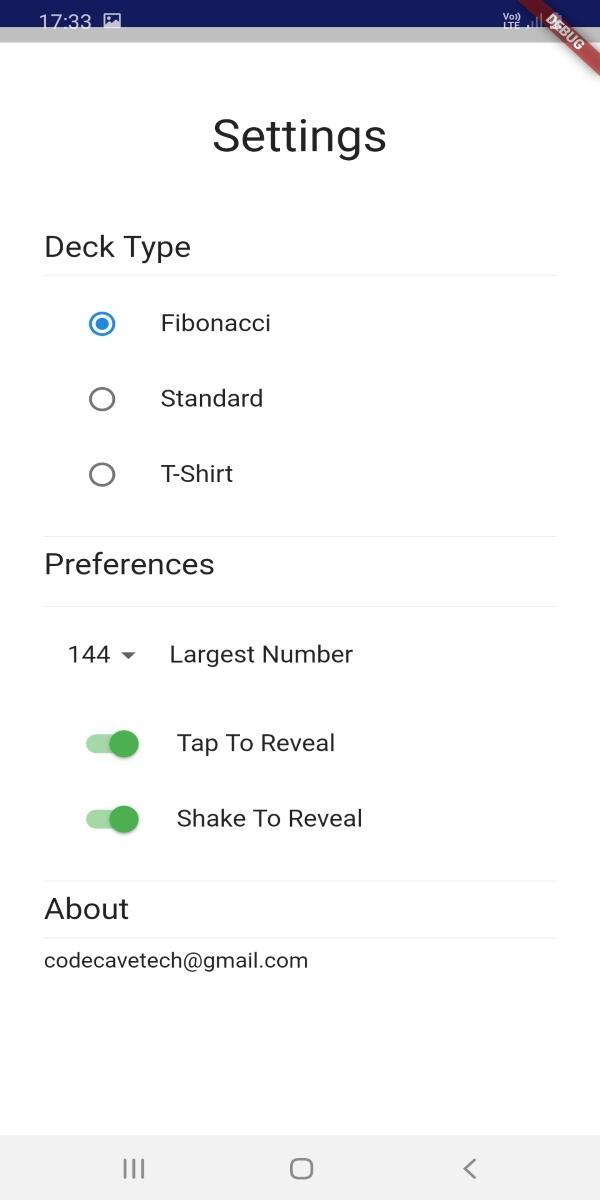Click the Fibonacci label text

click(x=216, y=323)
